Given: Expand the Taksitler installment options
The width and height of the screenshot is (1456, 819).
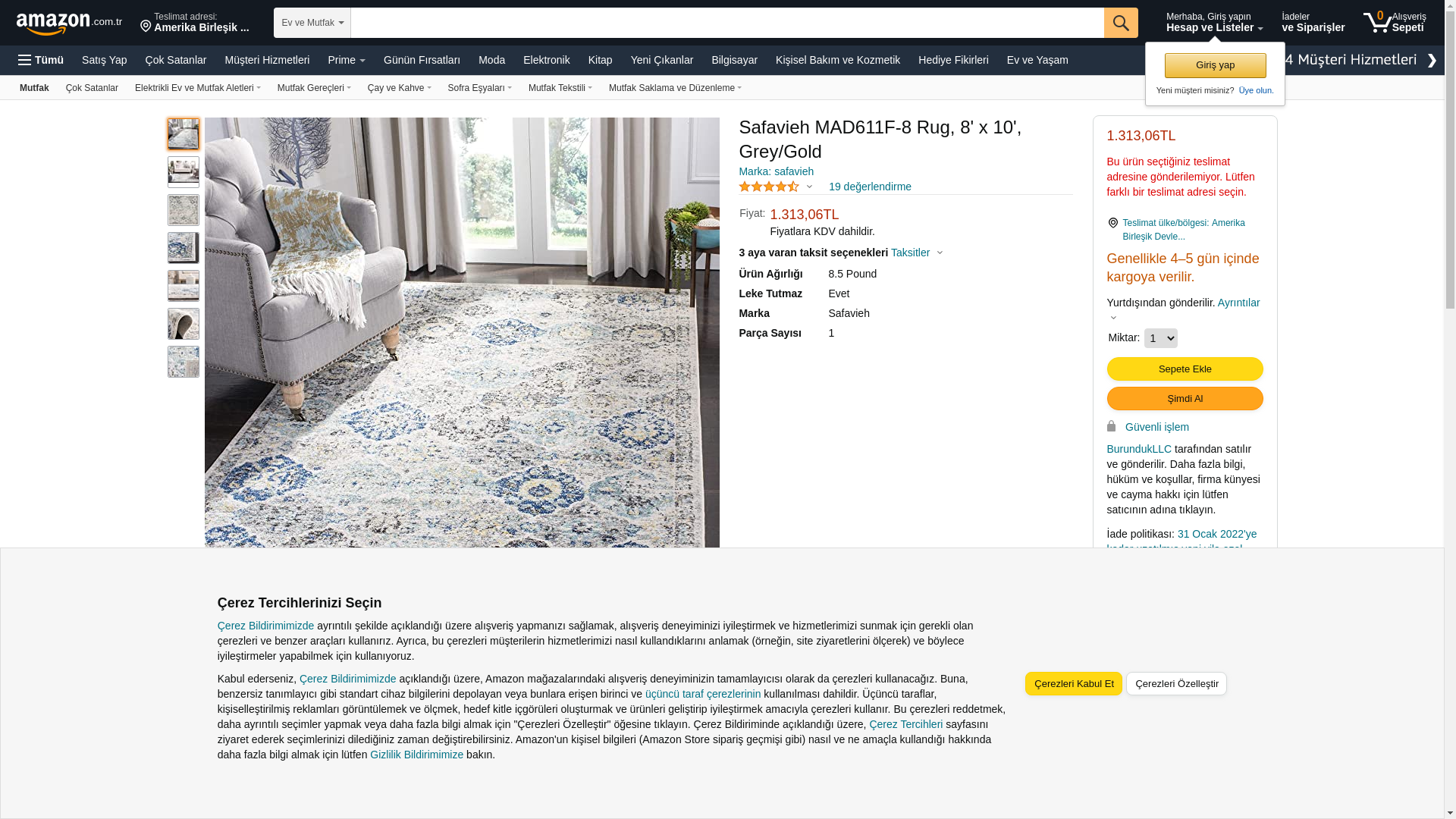Looking at the screenshot, I should (917, 253).
